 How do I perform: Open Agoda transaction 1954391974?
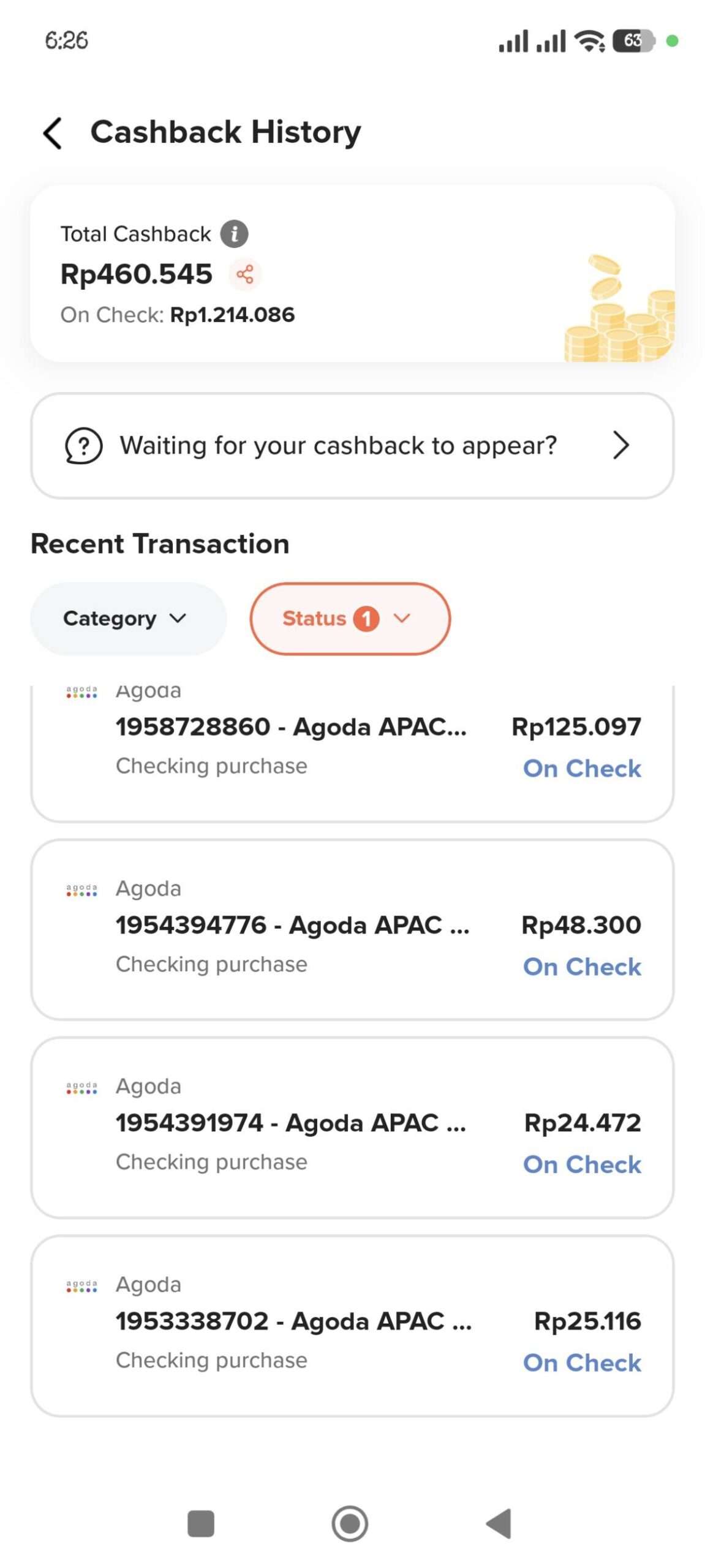[x=291, y=1123]
